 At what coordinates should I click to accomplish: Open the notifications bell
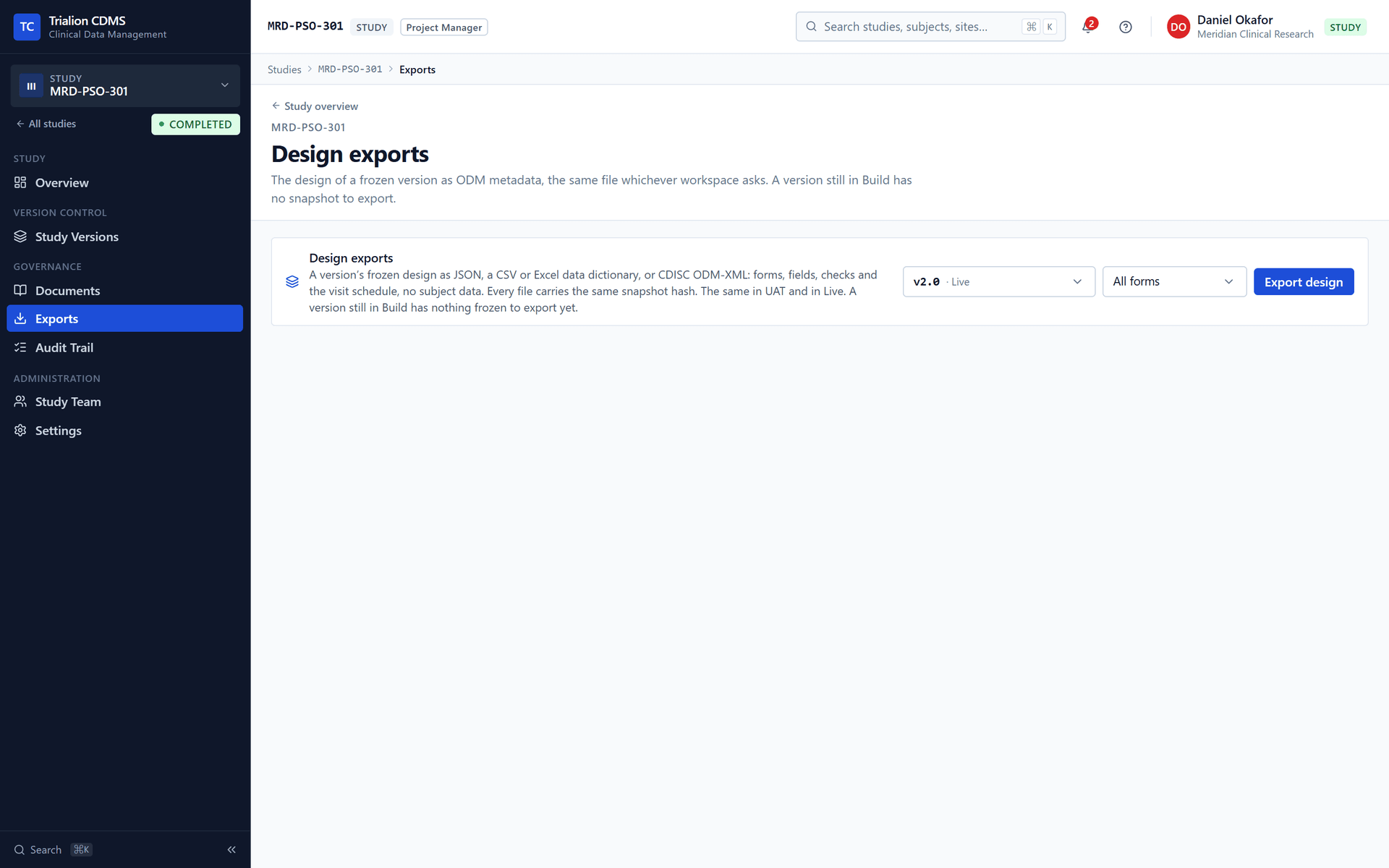pos(1088,27)
